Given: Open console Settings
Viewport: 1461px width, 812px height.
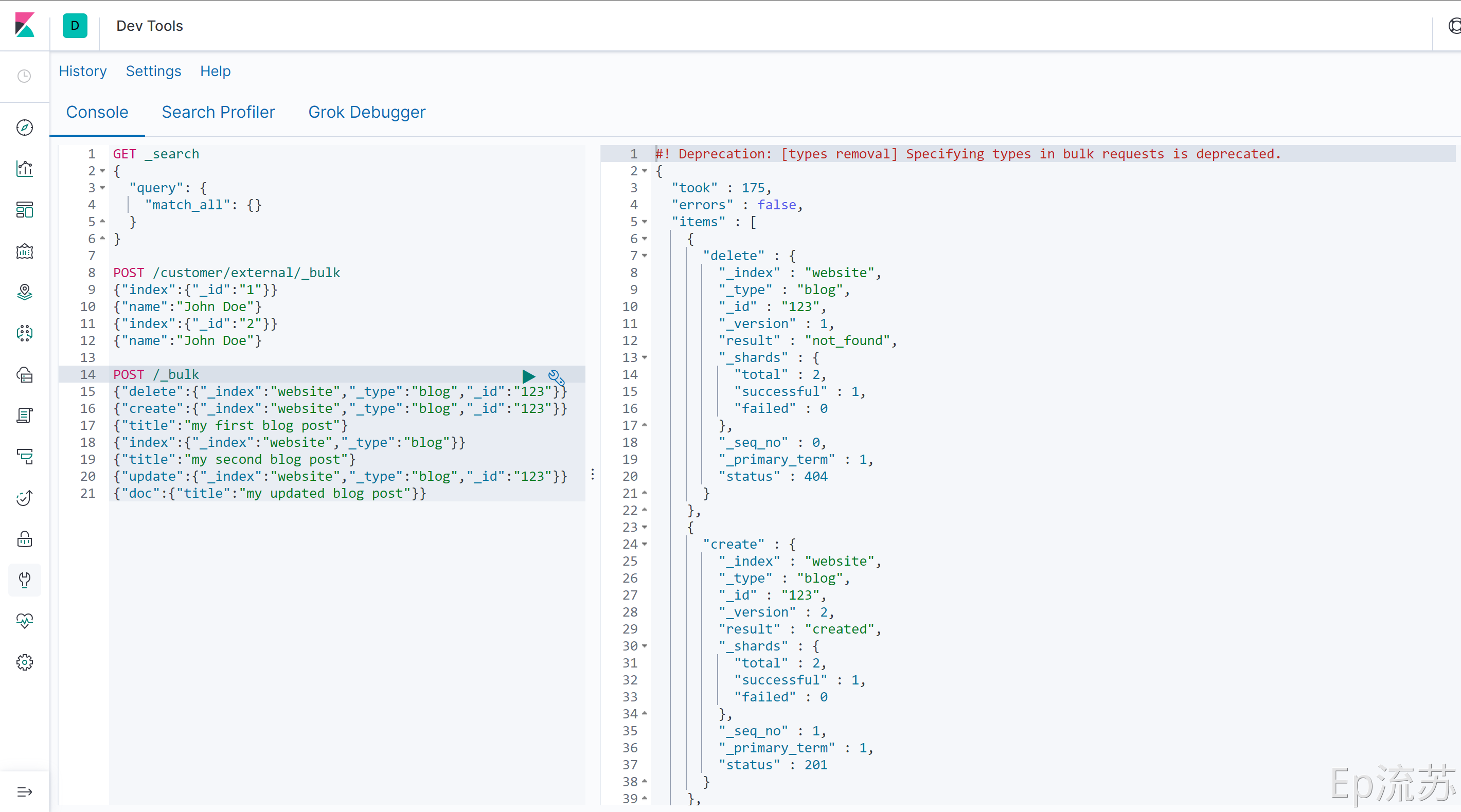Looking at the screenshot, I should (153, 71).
